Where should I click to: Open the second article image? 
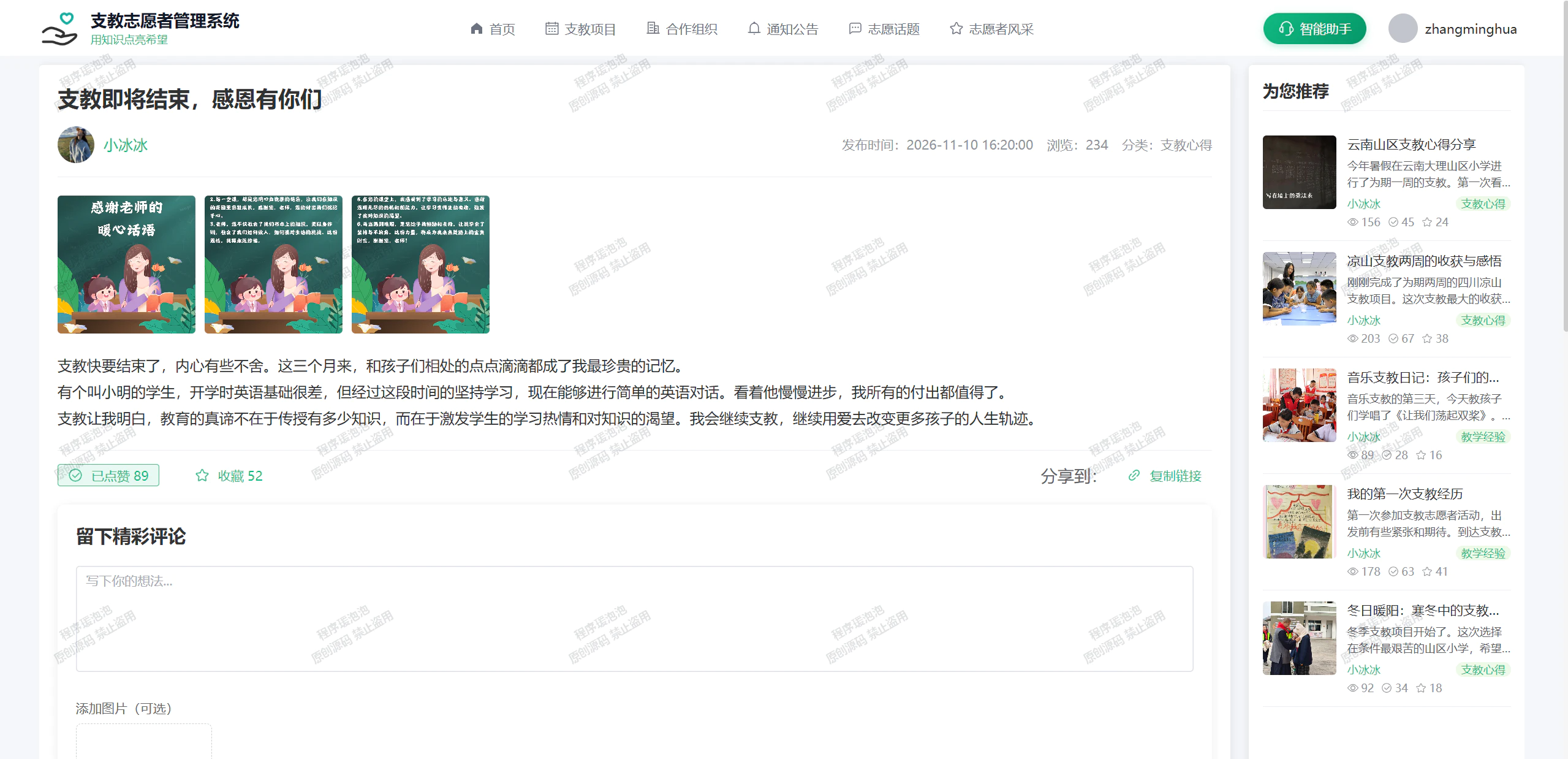273,264
